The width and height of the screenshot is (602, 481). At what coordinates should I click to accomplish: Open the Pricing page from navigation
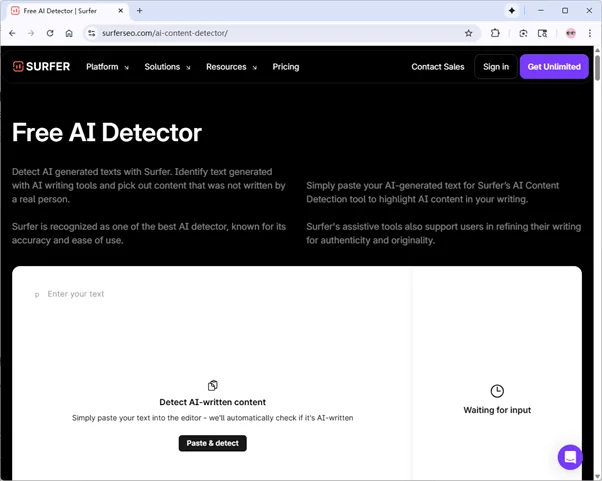[x=286, y=67]
